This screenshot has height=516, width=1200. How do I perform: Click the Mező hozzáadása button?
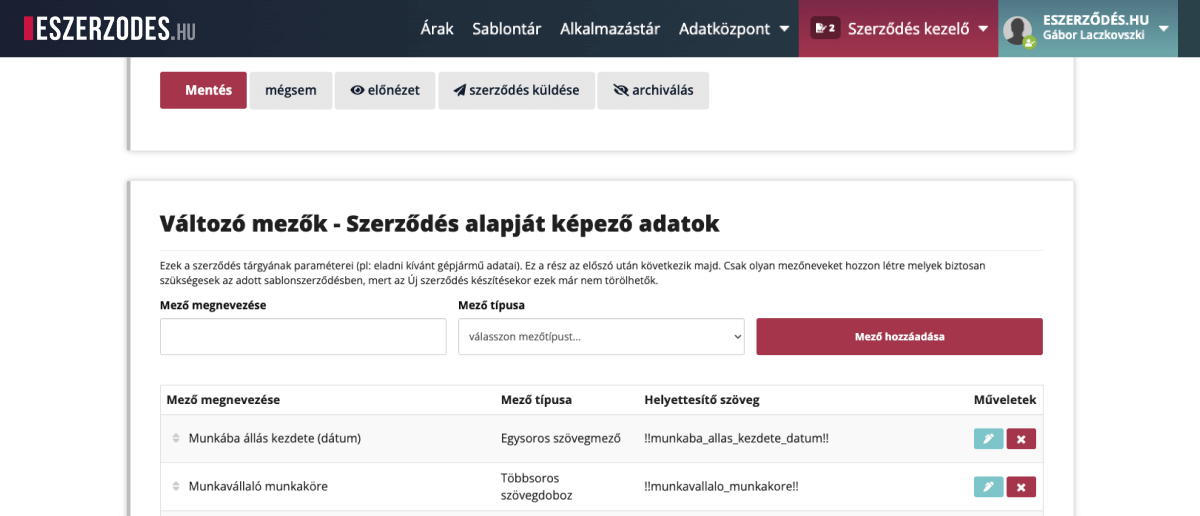899,337
